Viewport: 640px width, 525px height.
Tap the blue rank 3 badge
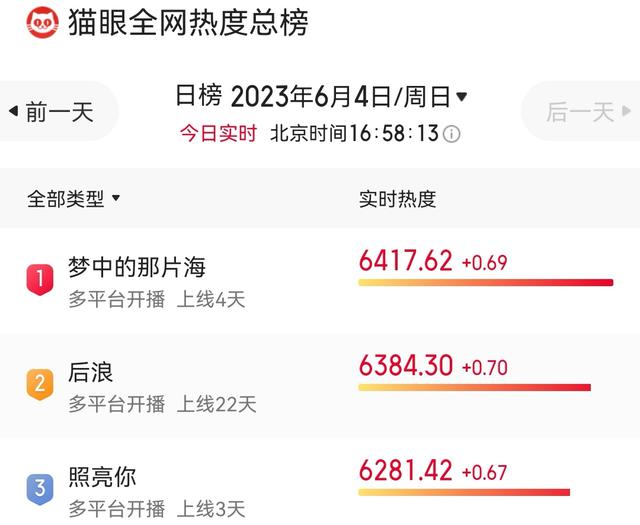[x=40, y=489]
